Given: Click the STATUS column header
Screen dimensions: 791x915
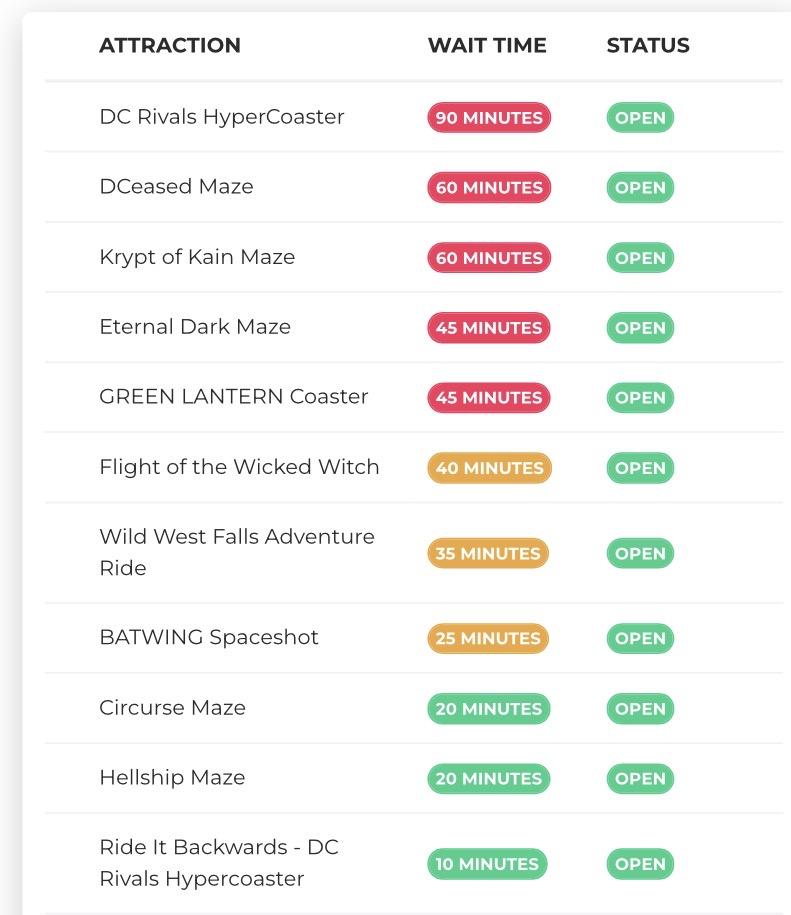Looking at the screenshot, I should (x=648, y=46).
